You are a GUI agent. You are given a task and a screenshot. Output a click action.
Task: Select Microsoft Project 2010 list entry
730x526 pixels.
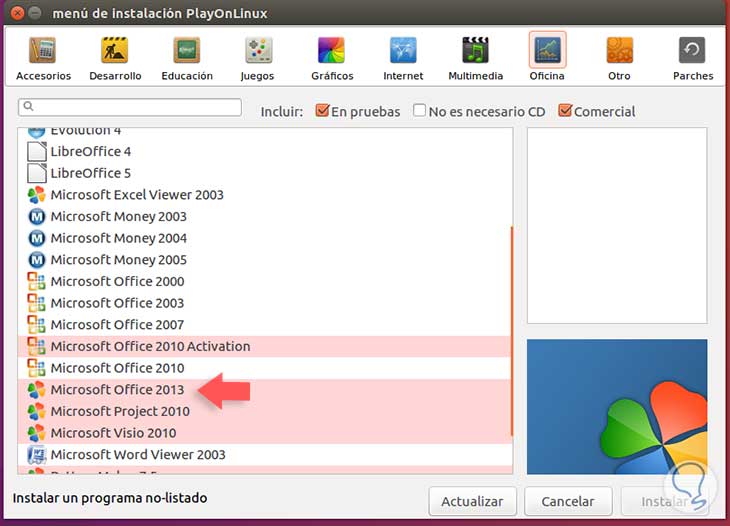click(x=265, y=411)
